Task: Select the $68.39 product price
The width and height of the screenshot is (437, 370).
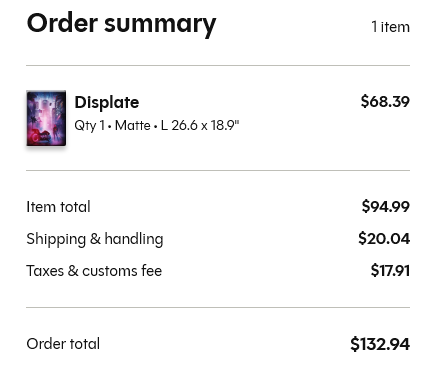Action: point(385,101)
